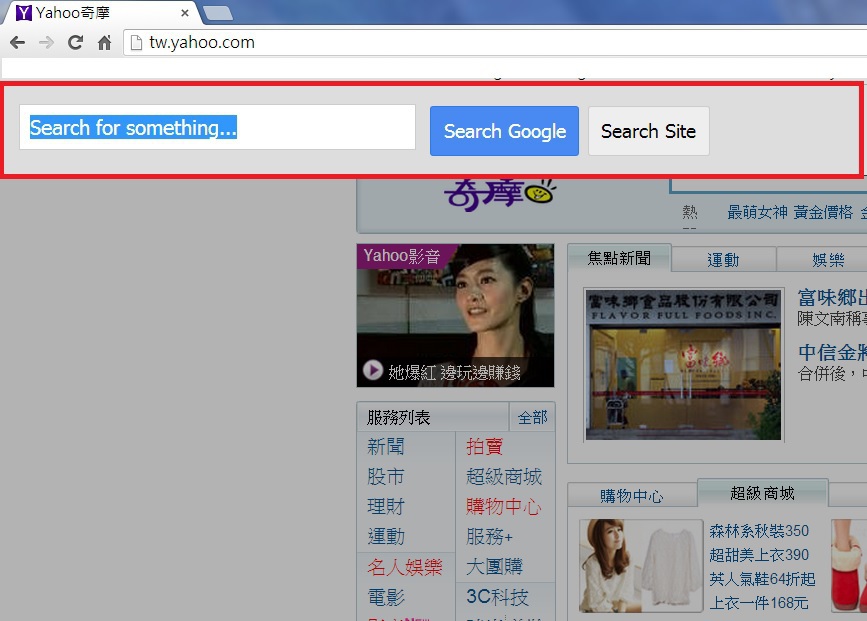This screenshot has height=621, width=867.
Task: Click the 森林系秋裝350 product link
Action: click(759, 531)
